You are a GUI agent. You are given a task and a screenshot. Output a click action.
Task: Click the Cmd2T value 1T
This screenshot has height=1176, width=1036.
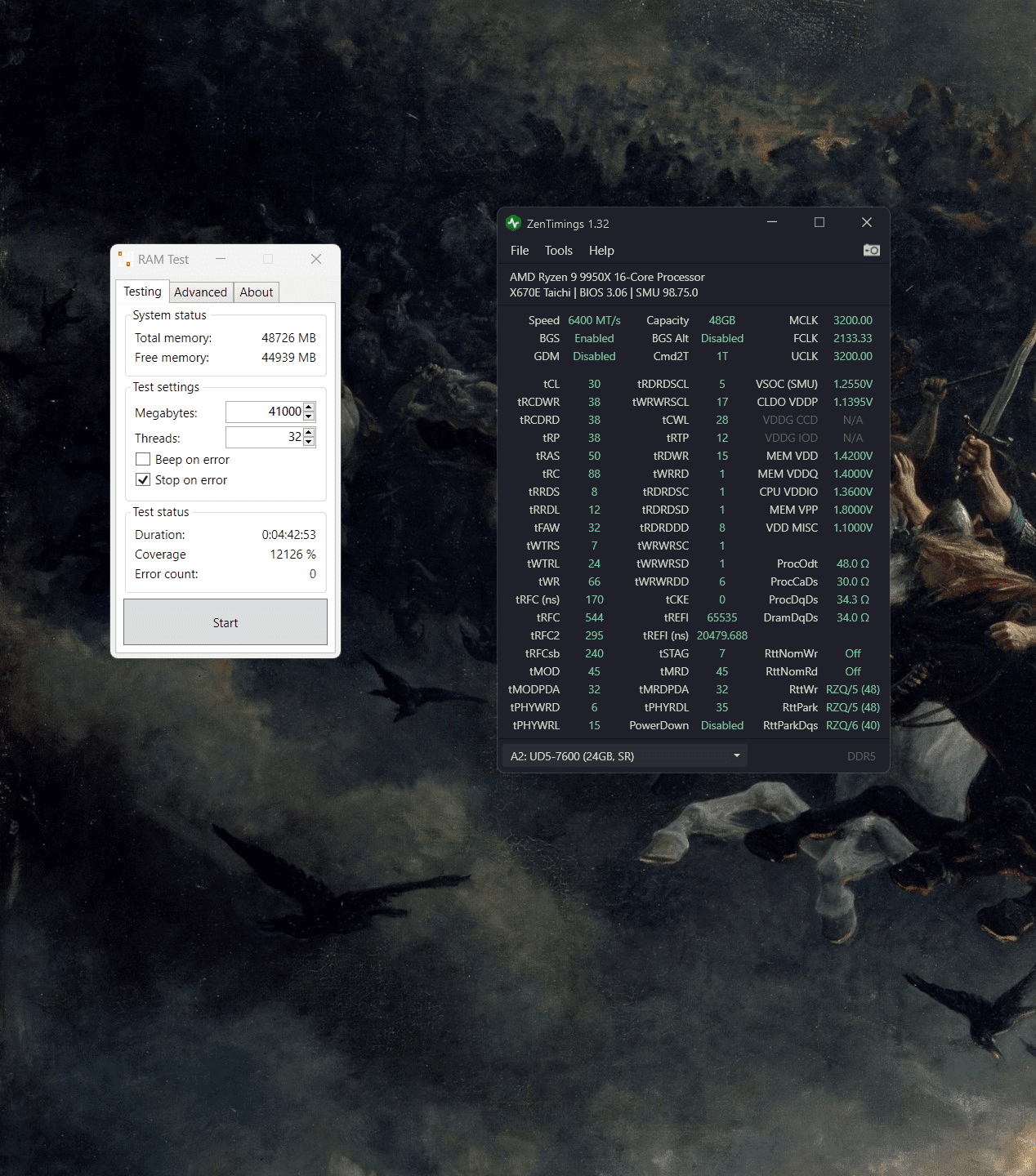722,356
